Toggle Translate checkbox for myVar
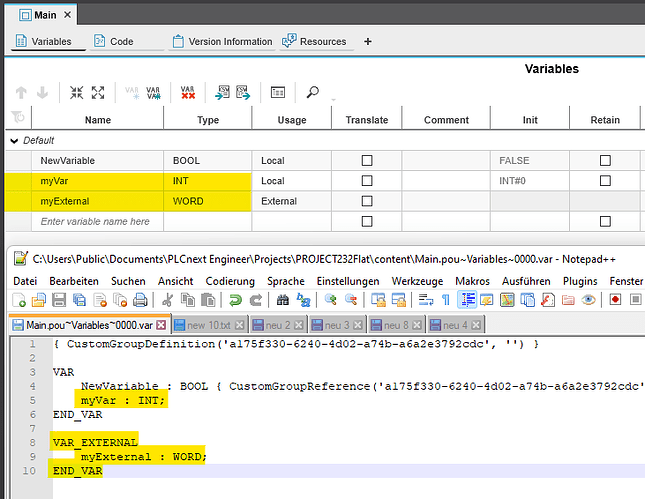 [367, 181]
